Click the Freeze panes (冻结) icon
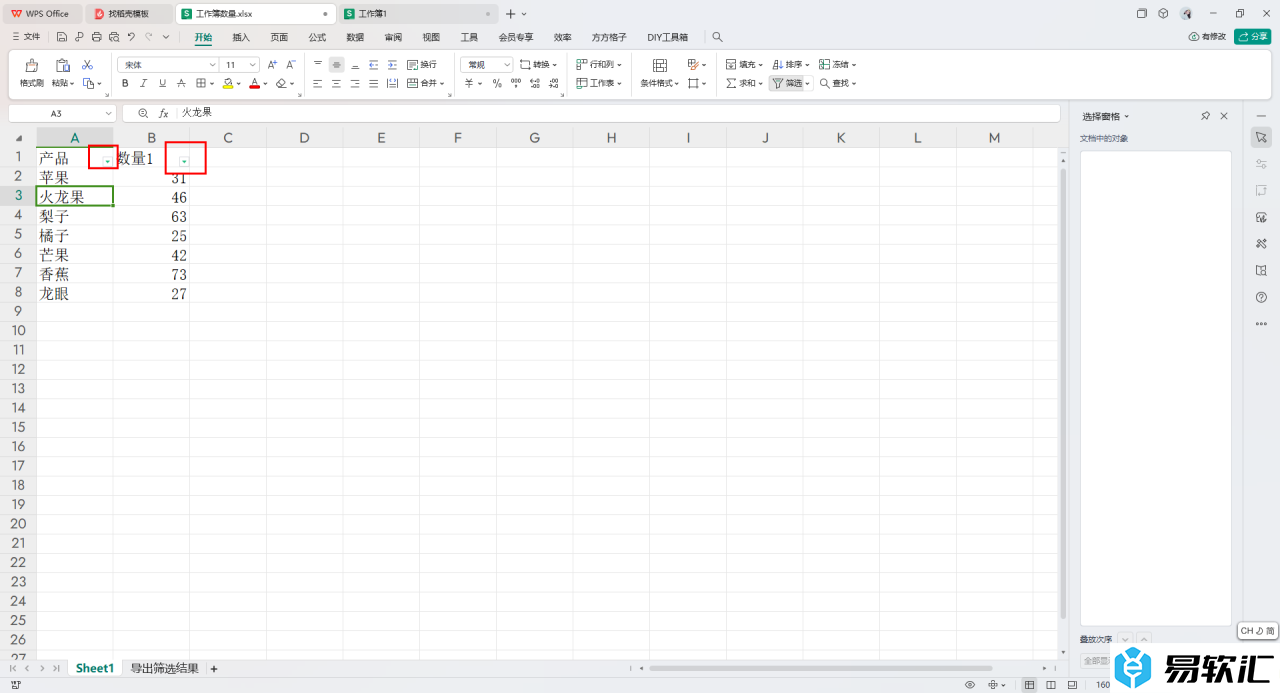This screenshot has width=1280, height=693. click(826, 64)
